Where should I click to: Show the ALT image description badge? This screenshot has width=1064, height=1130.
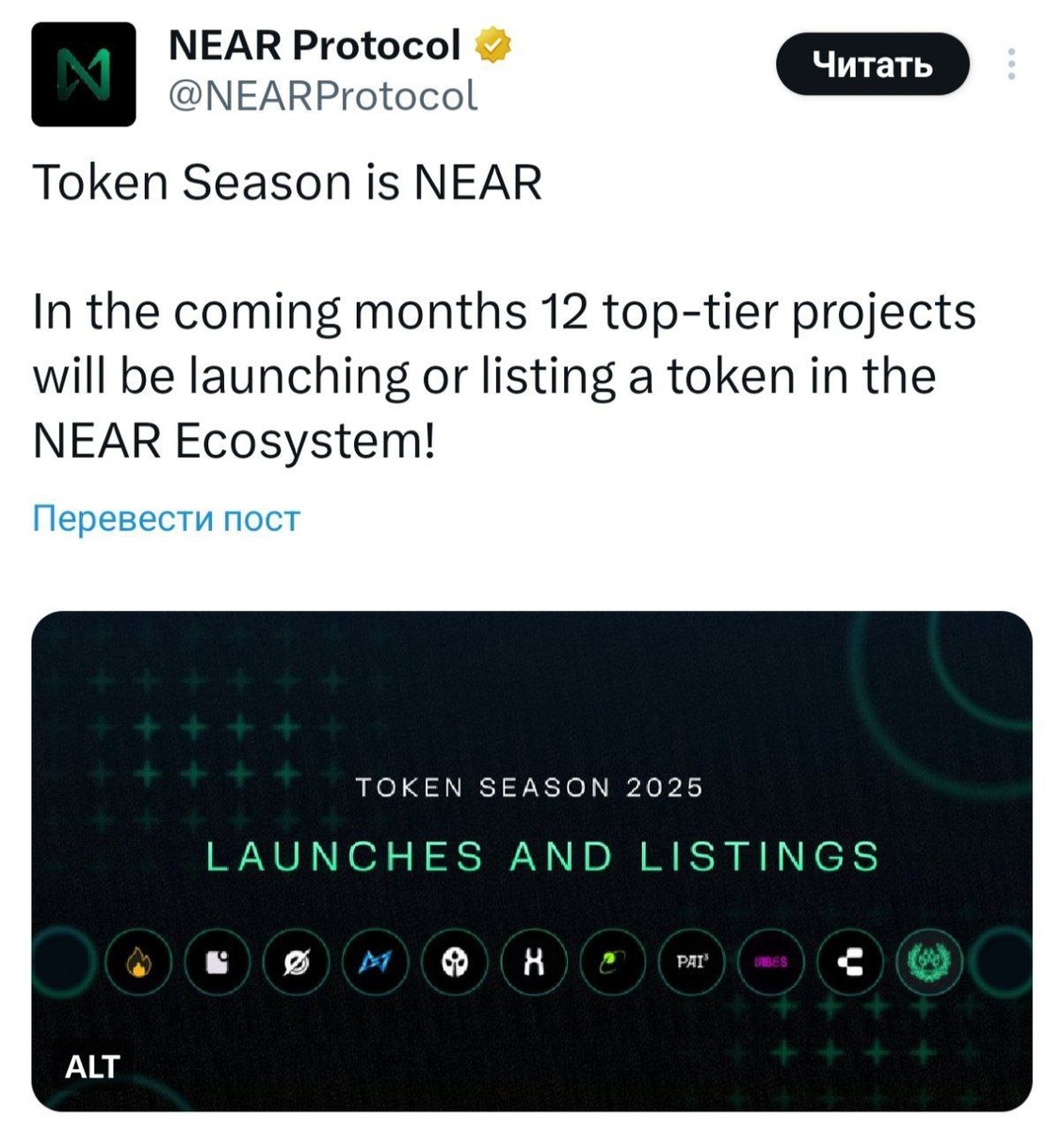(92, 1067)
